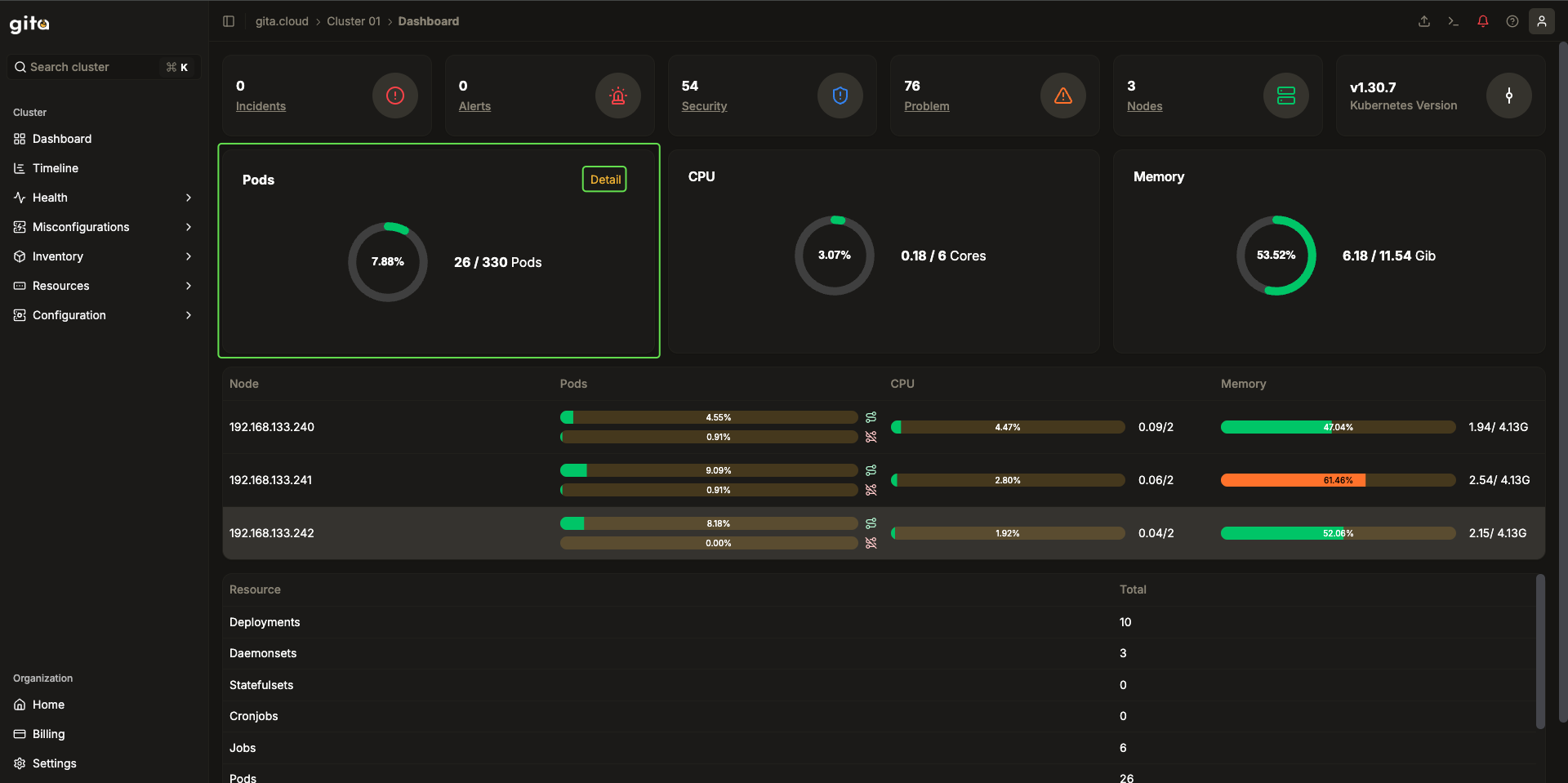This screenshot has height=783, width=1568.
Task: Click the Jobs resource row
Action: tap(880, 748)
